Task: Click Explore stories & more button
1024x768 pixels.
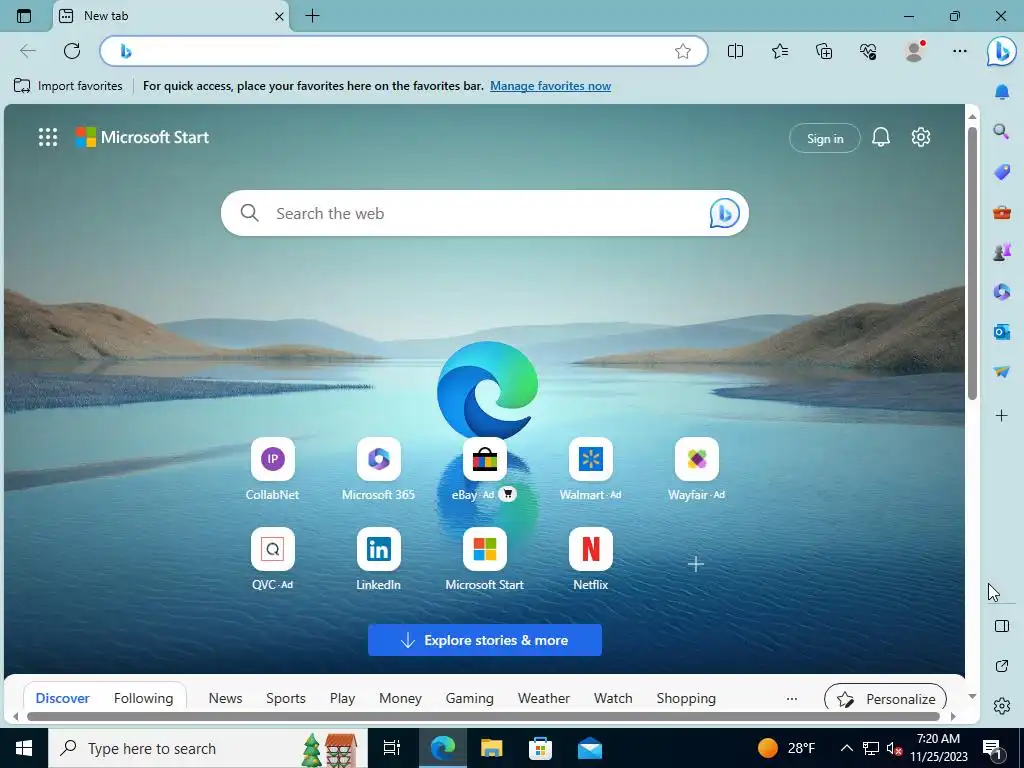Action: (x=485, y=640)
